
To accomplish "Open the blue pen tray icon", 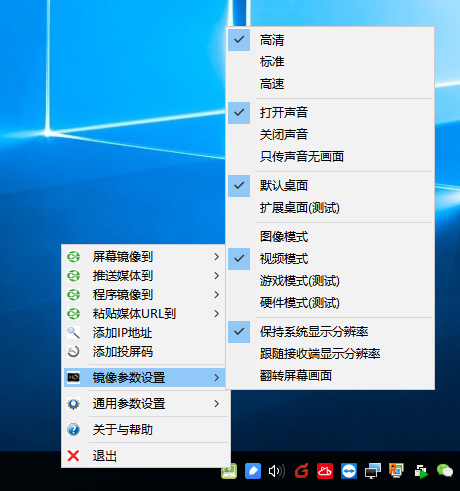I will [x=253, y=471].
